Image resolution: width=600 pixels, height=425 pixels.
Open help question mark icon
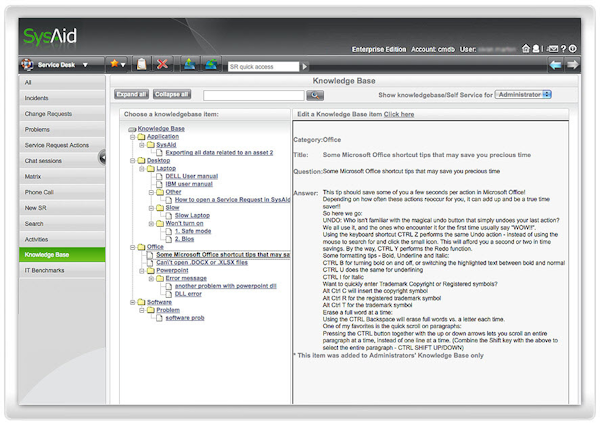563,49
